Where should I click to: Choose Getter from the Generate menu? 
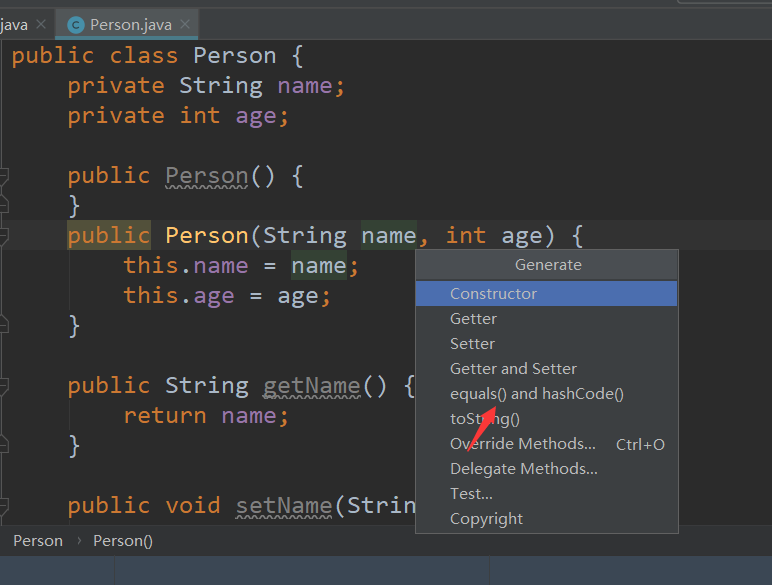[x=473, y=318]
